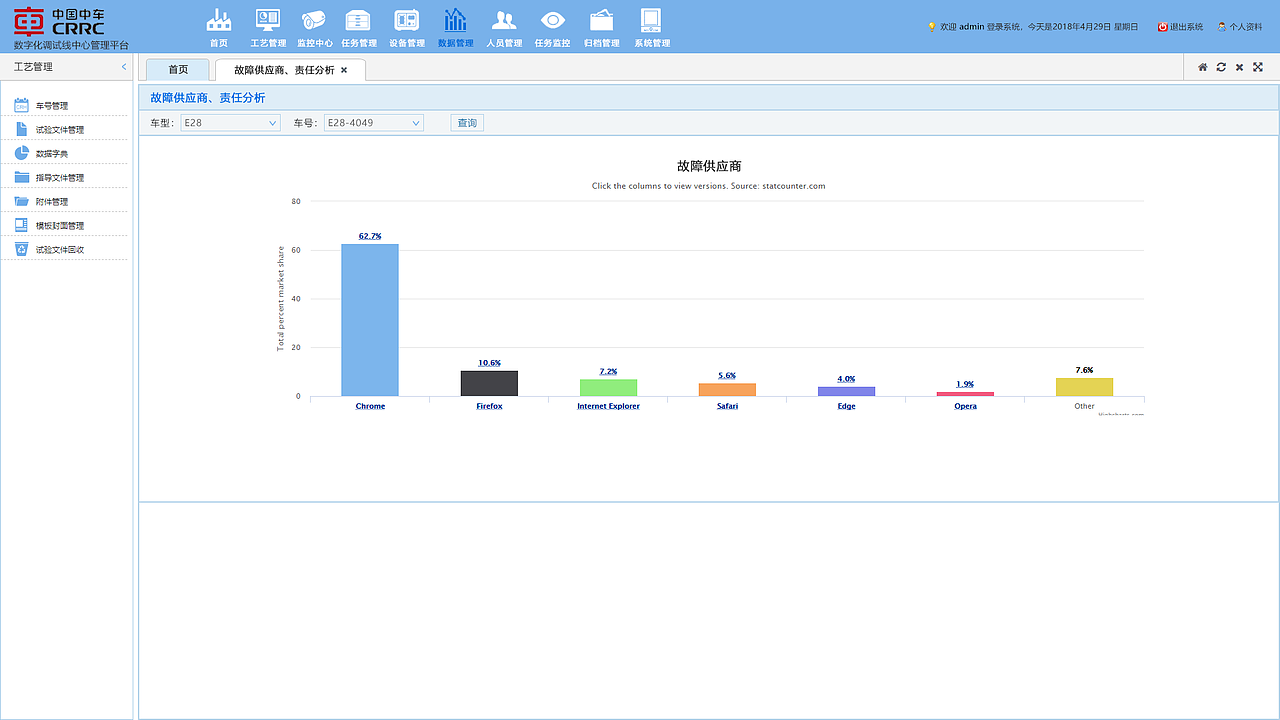1280x720 pixels.
Task: Click the 工艺管理 sidebar panel header
Action: click(x=66, y=67)
